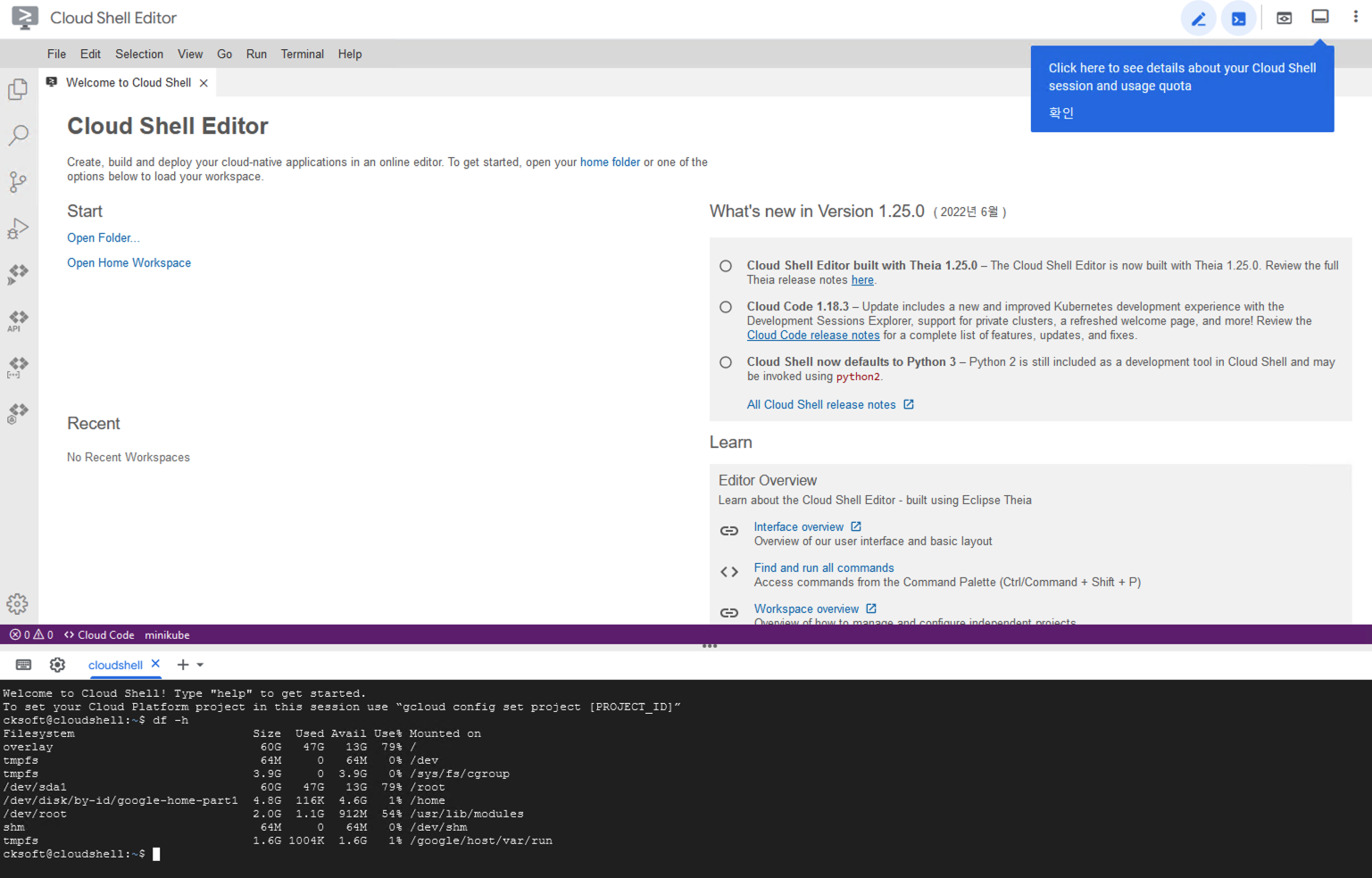Image resolution: width=1372 pixels, height=878 pixels.
Task: Click the minikube status bar item
Action: tap(167, 635)
